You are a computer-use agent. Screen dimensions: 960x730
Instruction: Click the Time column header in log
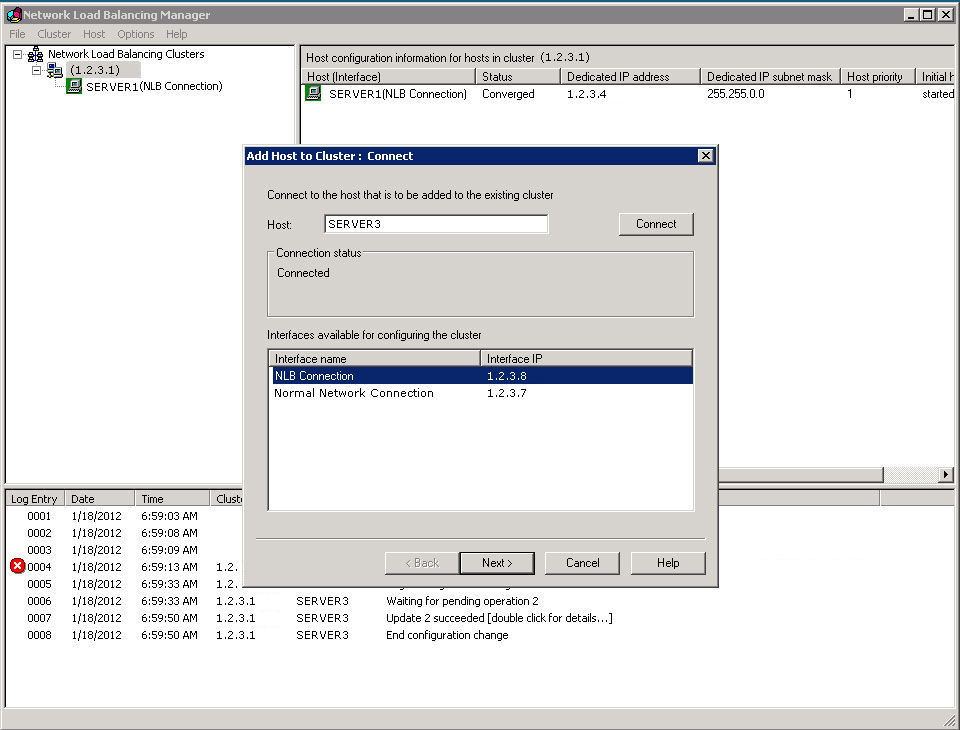pos(172,499)
